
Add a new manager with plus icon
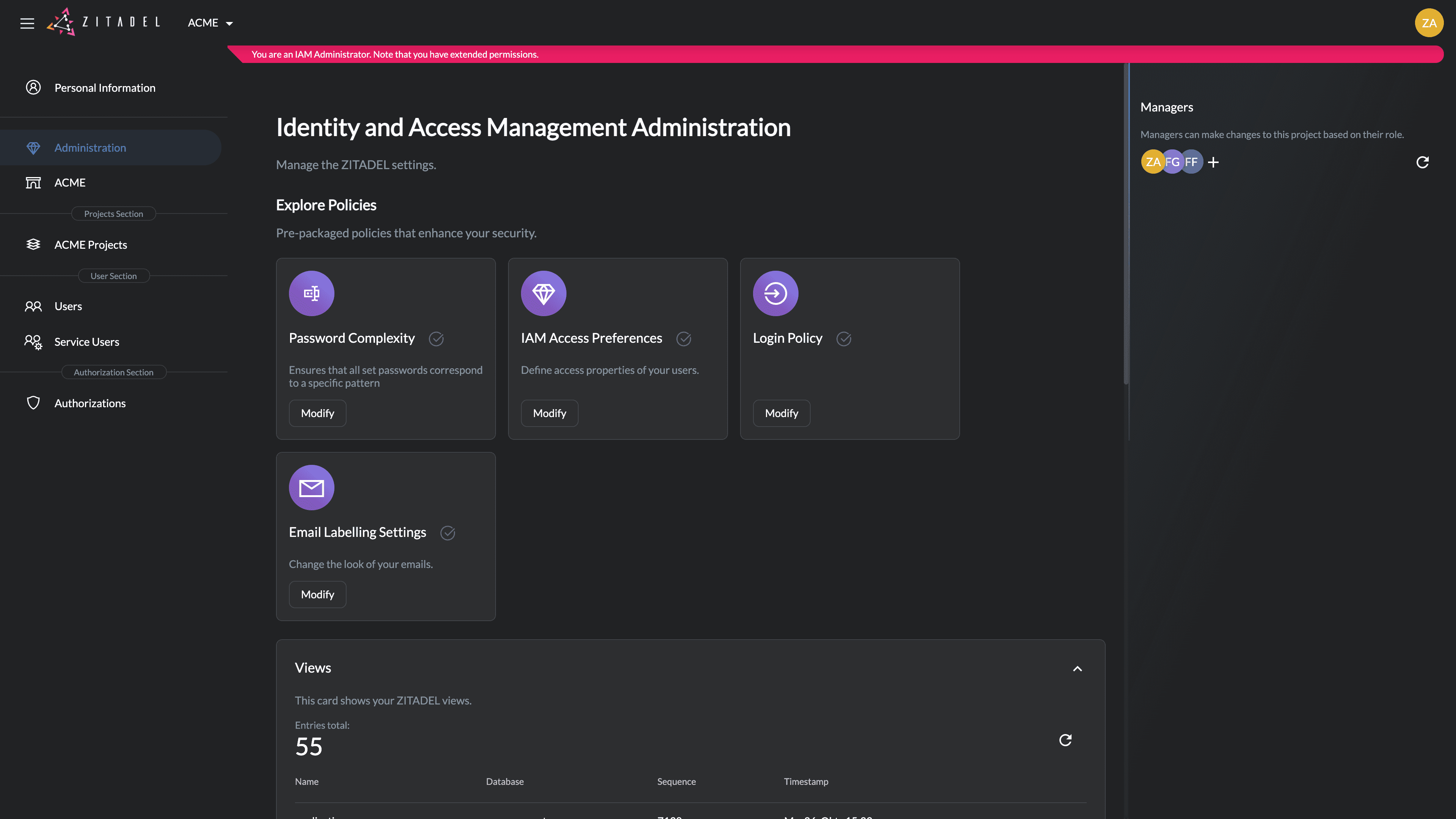pyautogui.click(x=1213, y=162)
